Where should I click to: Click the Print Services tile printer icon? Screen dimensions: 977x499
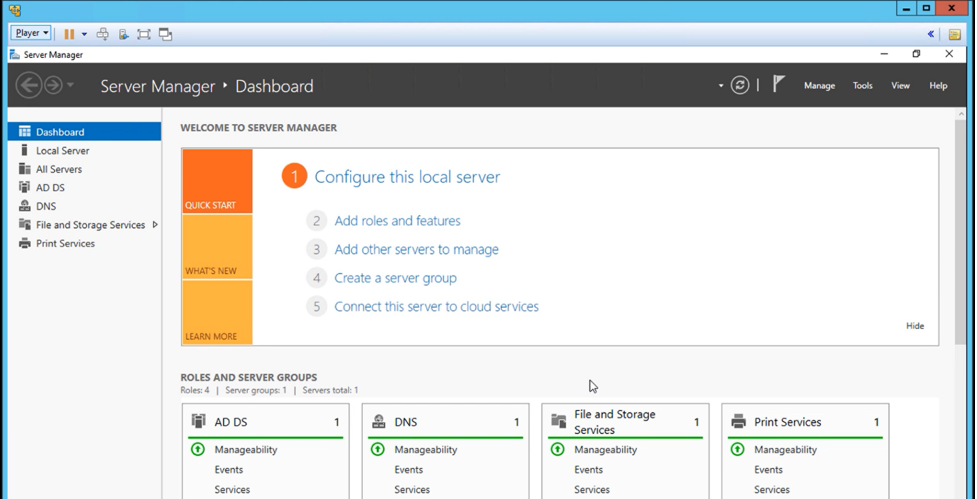click(x=738, y=422)
